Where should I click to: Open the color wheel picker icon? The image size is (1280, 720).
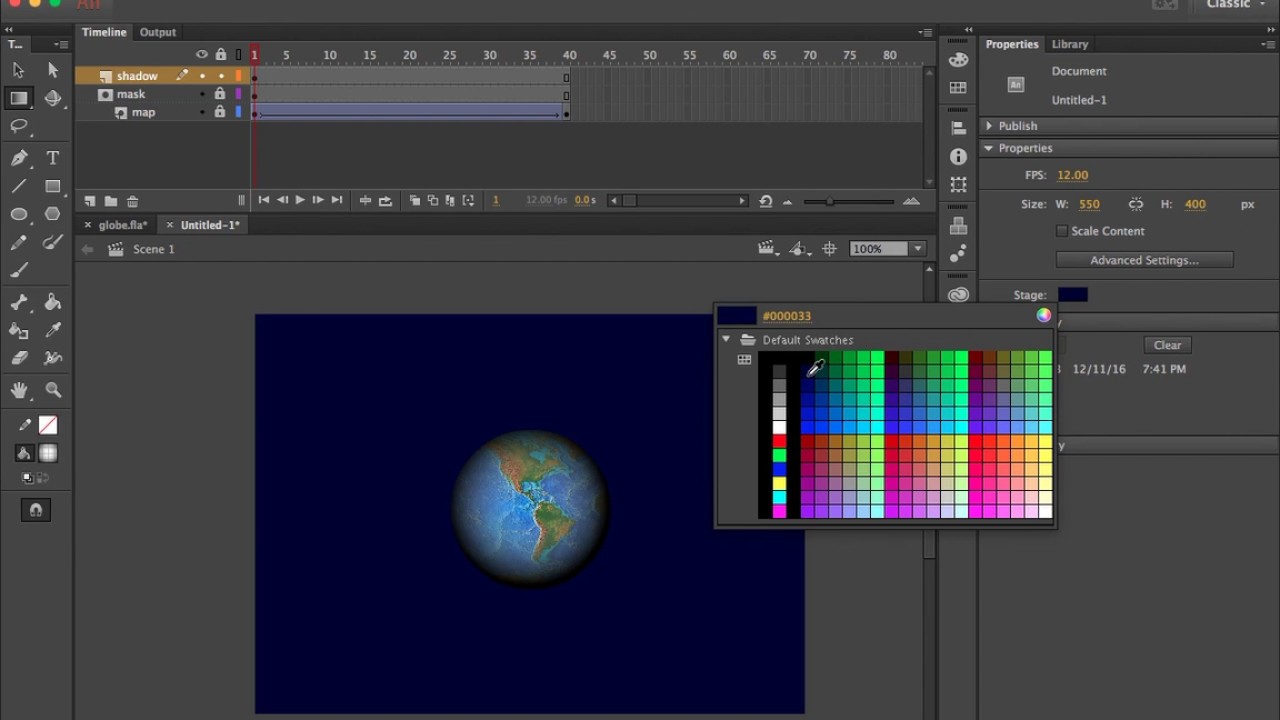1044,315
